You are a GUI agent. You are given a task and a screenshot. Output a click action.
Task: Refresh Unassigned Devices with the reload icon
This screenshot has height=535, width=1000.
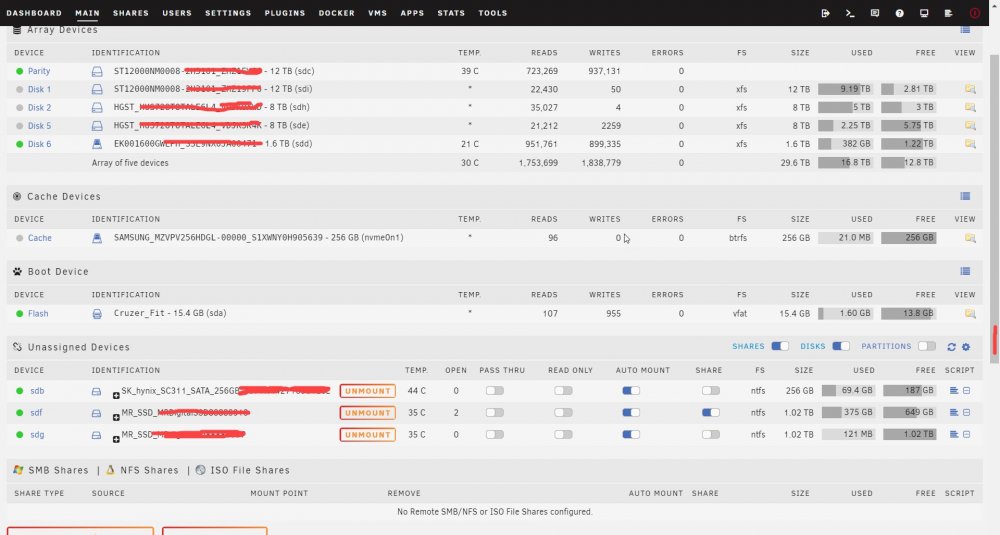tap(952, 347)
